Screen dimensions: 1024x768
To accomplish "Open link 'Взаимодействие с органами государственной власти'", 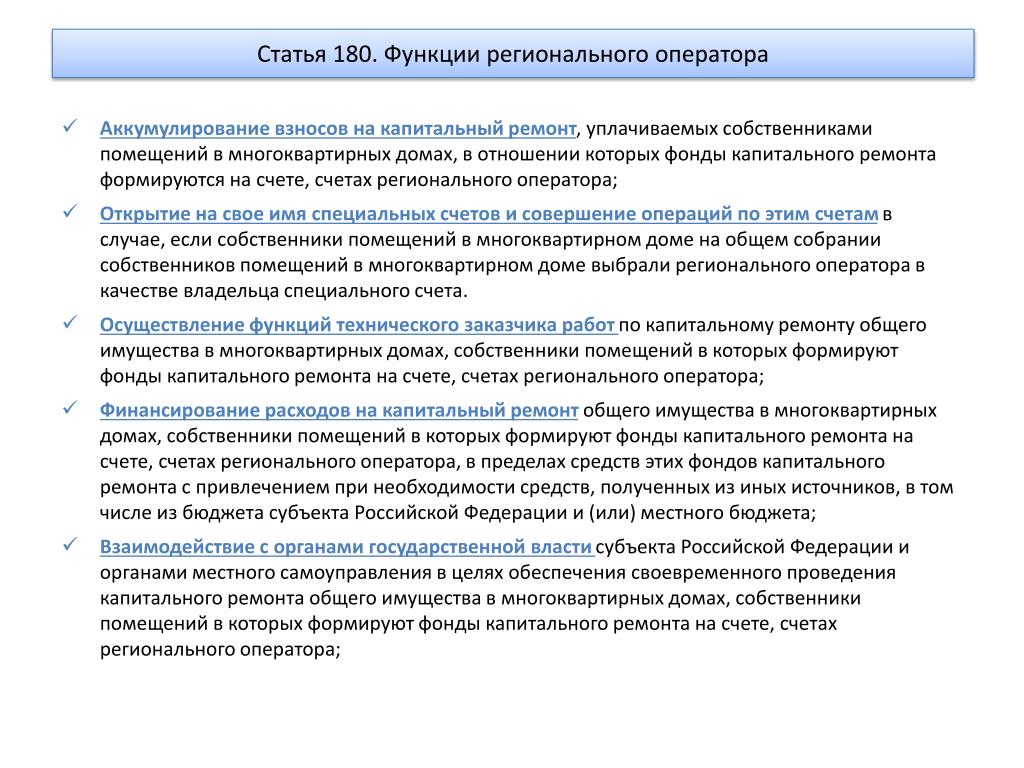I will pyautogui.click(x=346, y=547).
